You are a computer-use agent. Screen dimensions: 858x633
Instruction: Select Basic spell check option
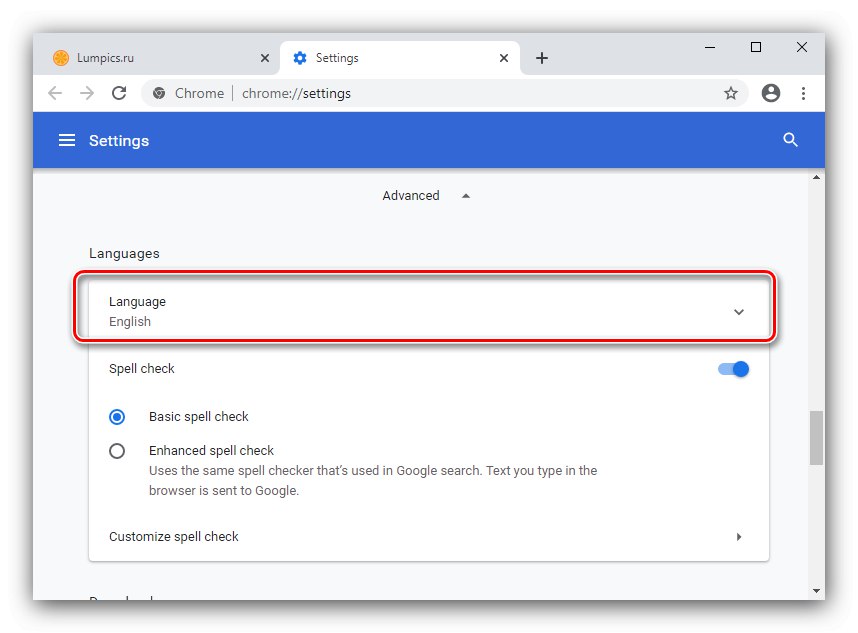click(x=118, y=417)
